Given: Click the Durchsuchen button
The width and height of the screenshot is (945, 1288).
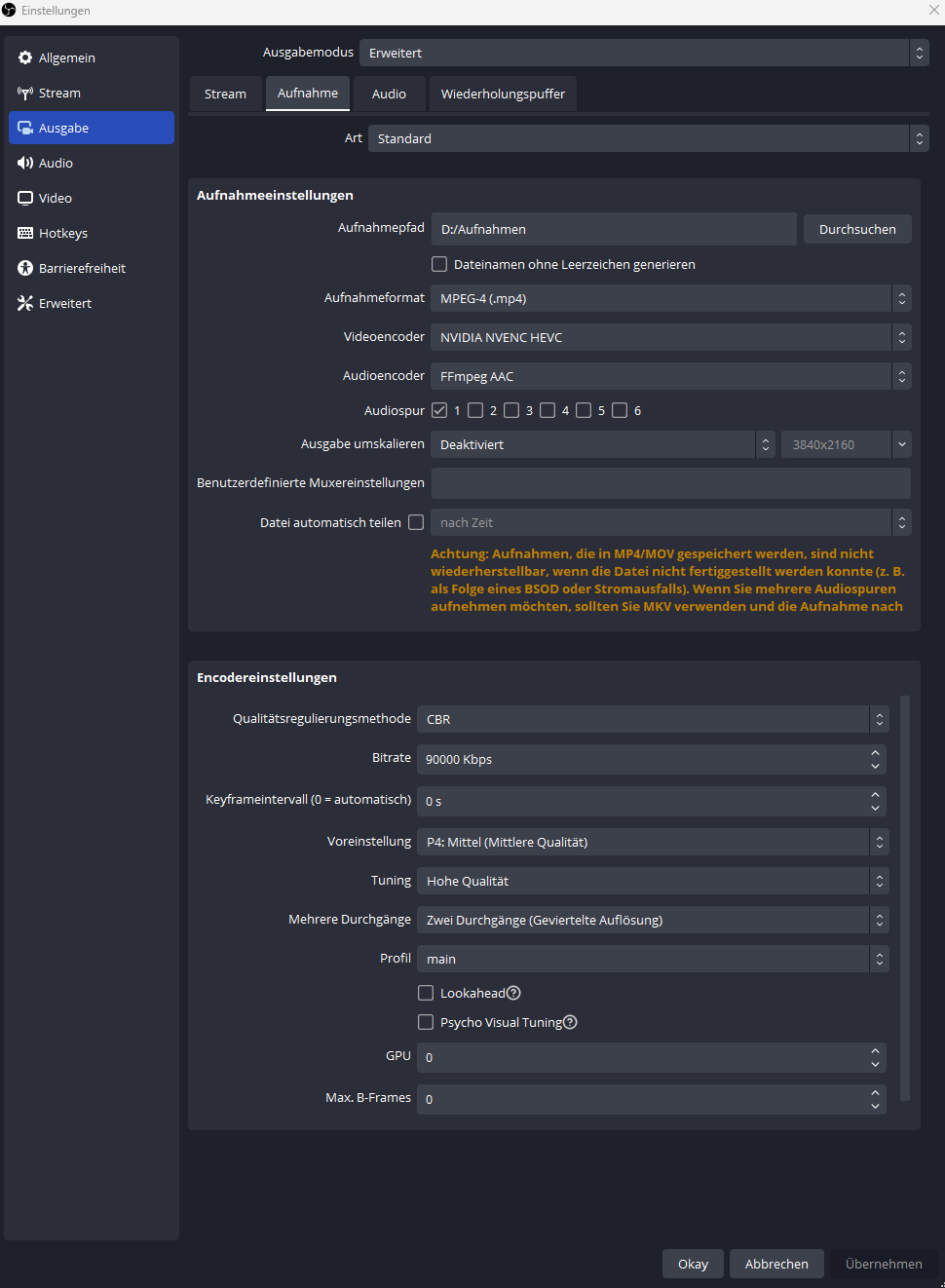Looking at the screenshot, I should coord(857,229).
